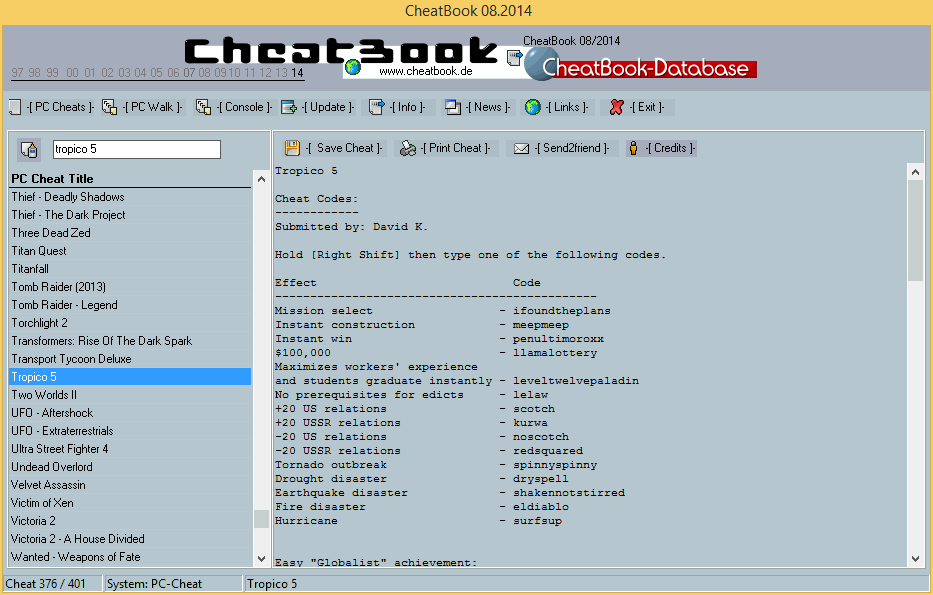933x595 pixels.
Task: Click the Exit button with red X
Action: coord(637,107)
